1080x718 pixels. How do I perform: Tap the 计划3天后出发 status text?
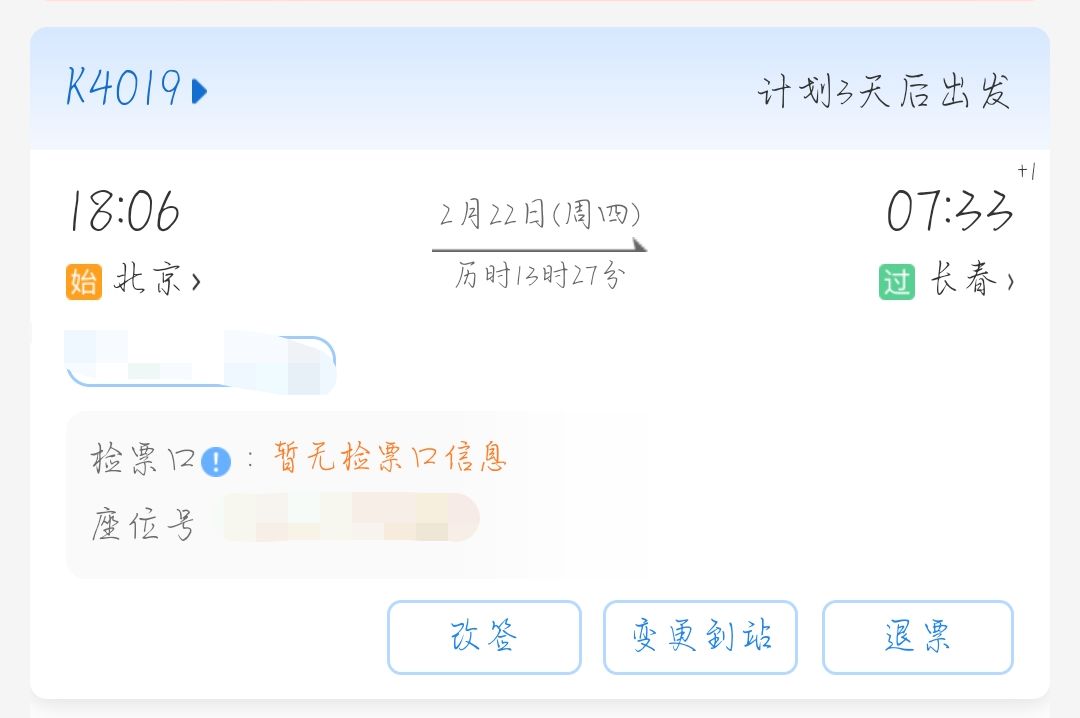(884, 92)
